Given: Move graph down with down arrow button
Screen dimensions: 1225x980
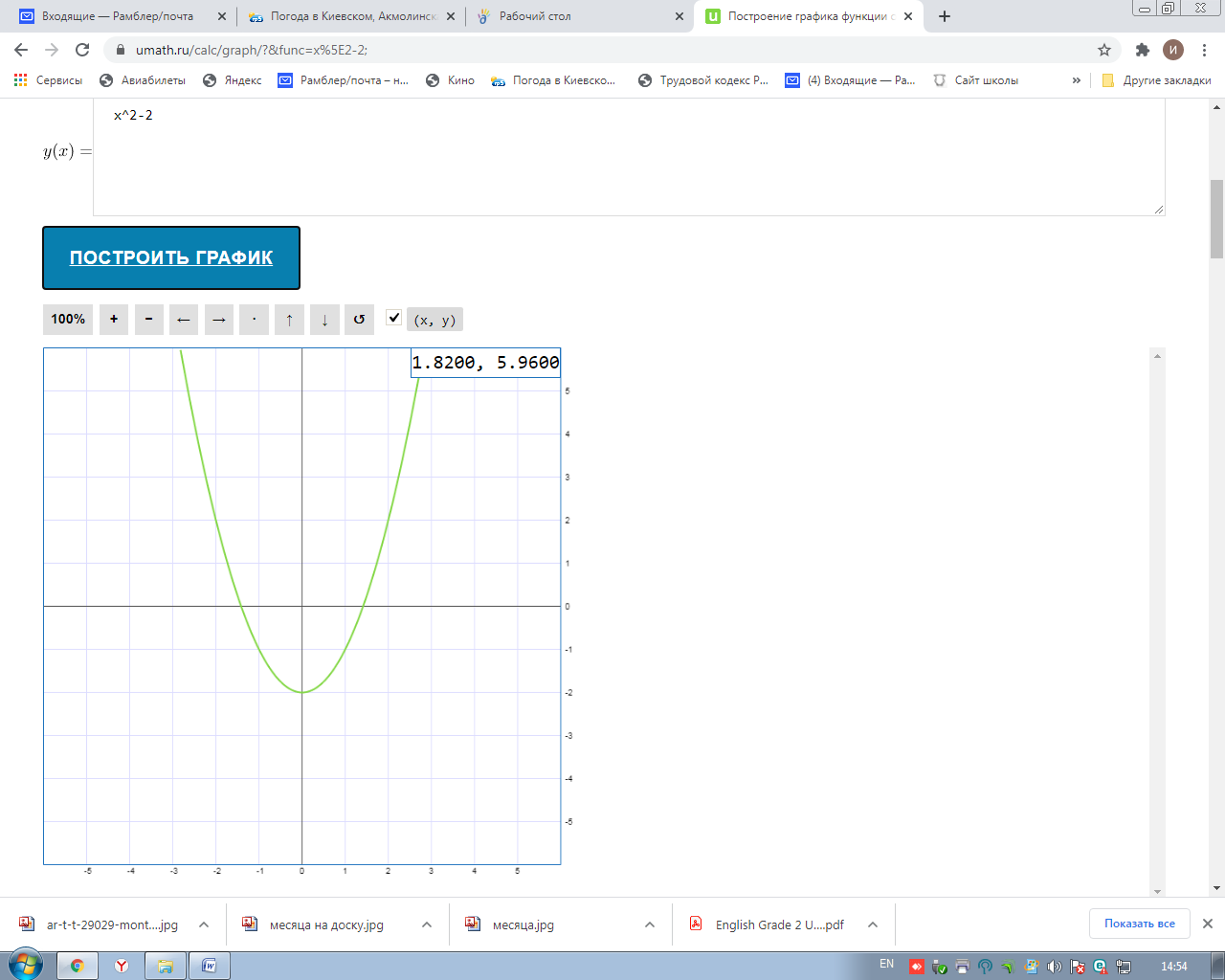Looking at the screenshot, I should [324, 320].
